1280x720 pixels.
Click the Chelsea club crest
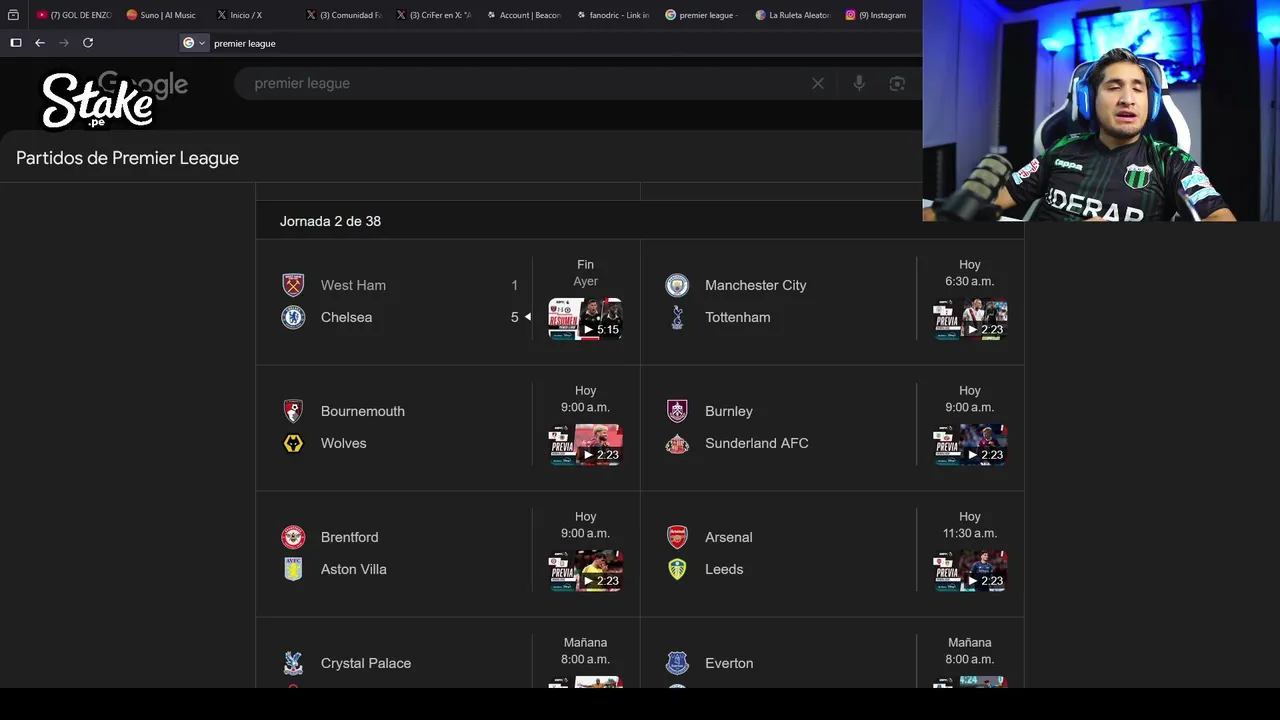293,317
